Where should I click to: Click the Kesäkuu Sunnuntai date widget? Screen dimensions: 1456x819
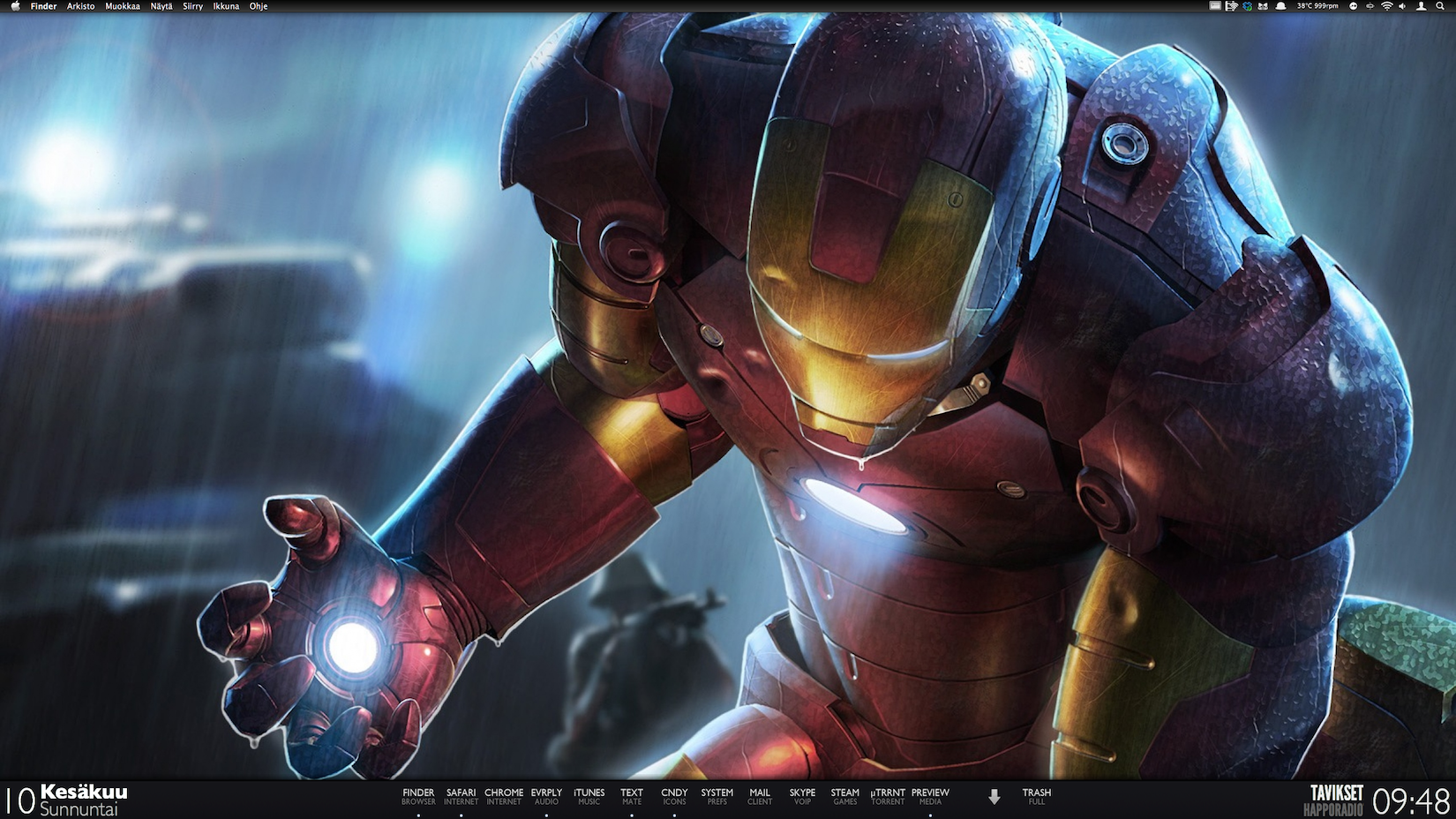(84, 800)
